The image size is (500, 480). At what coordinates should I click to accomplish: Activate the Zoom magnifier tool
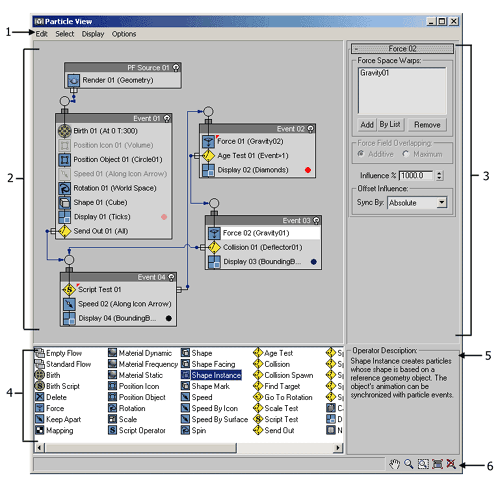point(409,464)
